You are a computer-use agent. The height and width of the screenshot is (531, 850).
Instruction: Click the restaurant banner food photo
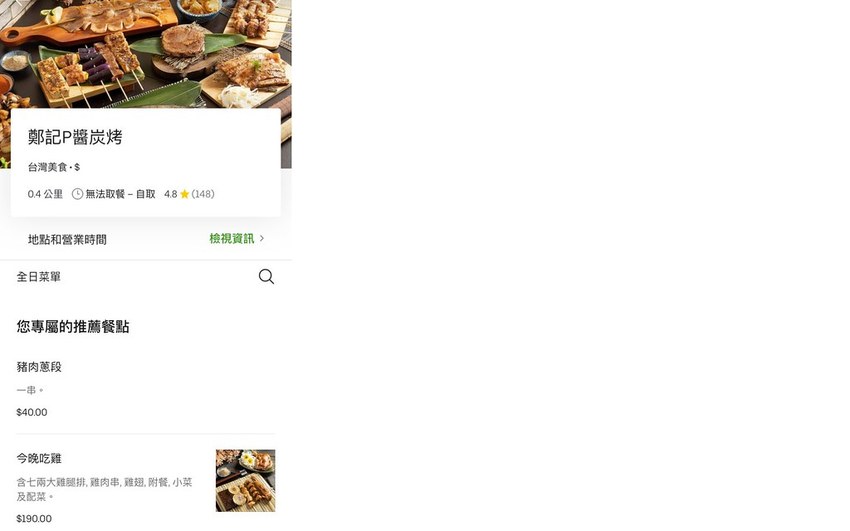coord(146,54)
